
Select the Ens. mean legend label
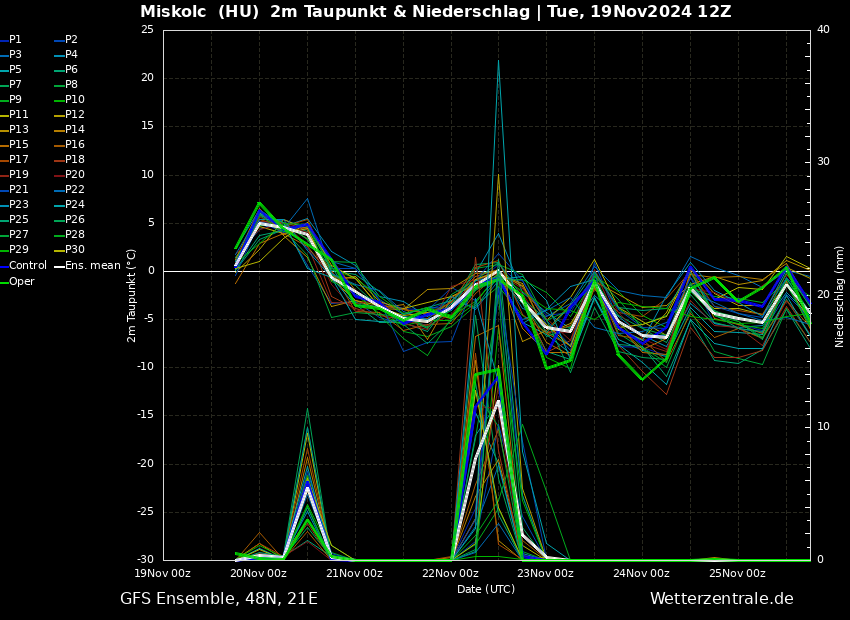tap(92, 266)
